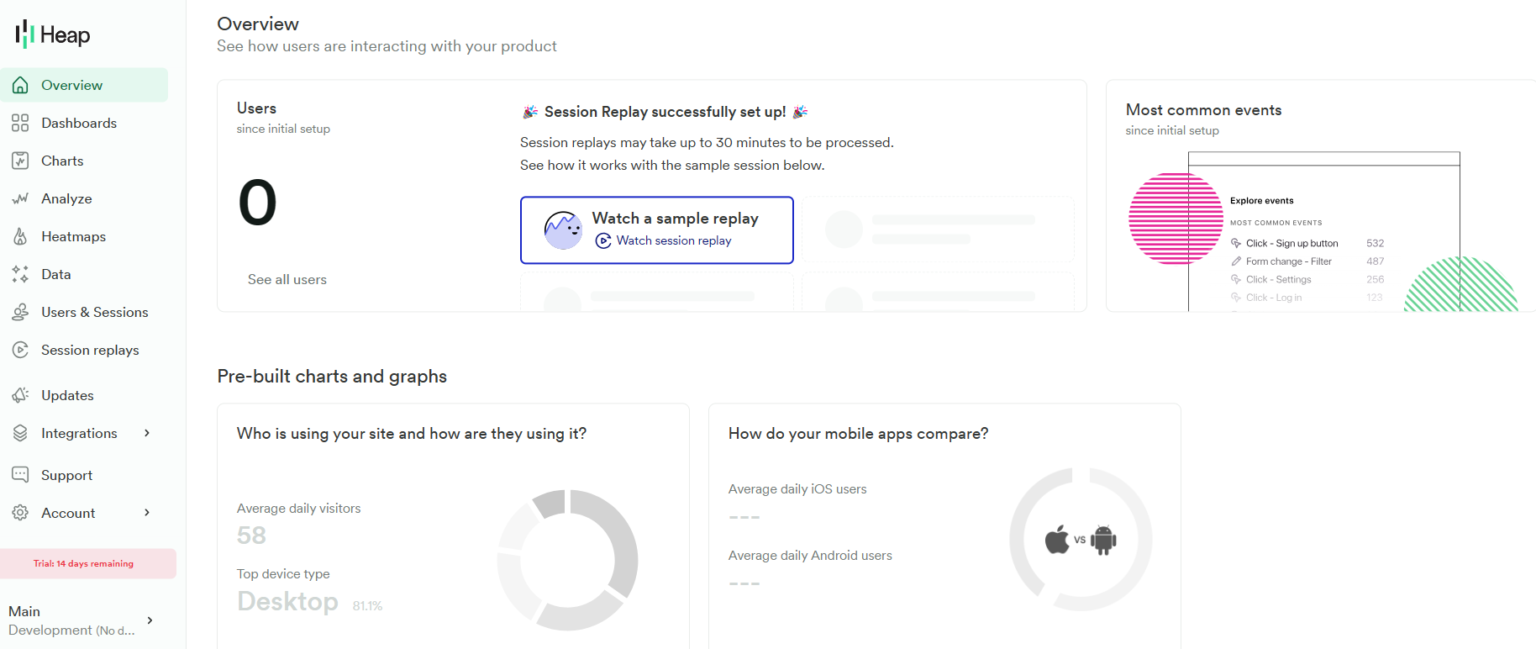1536x649 pixels.
Task: Click the device type donut chart
Action: pyautogui.click(x=567, y=558)
